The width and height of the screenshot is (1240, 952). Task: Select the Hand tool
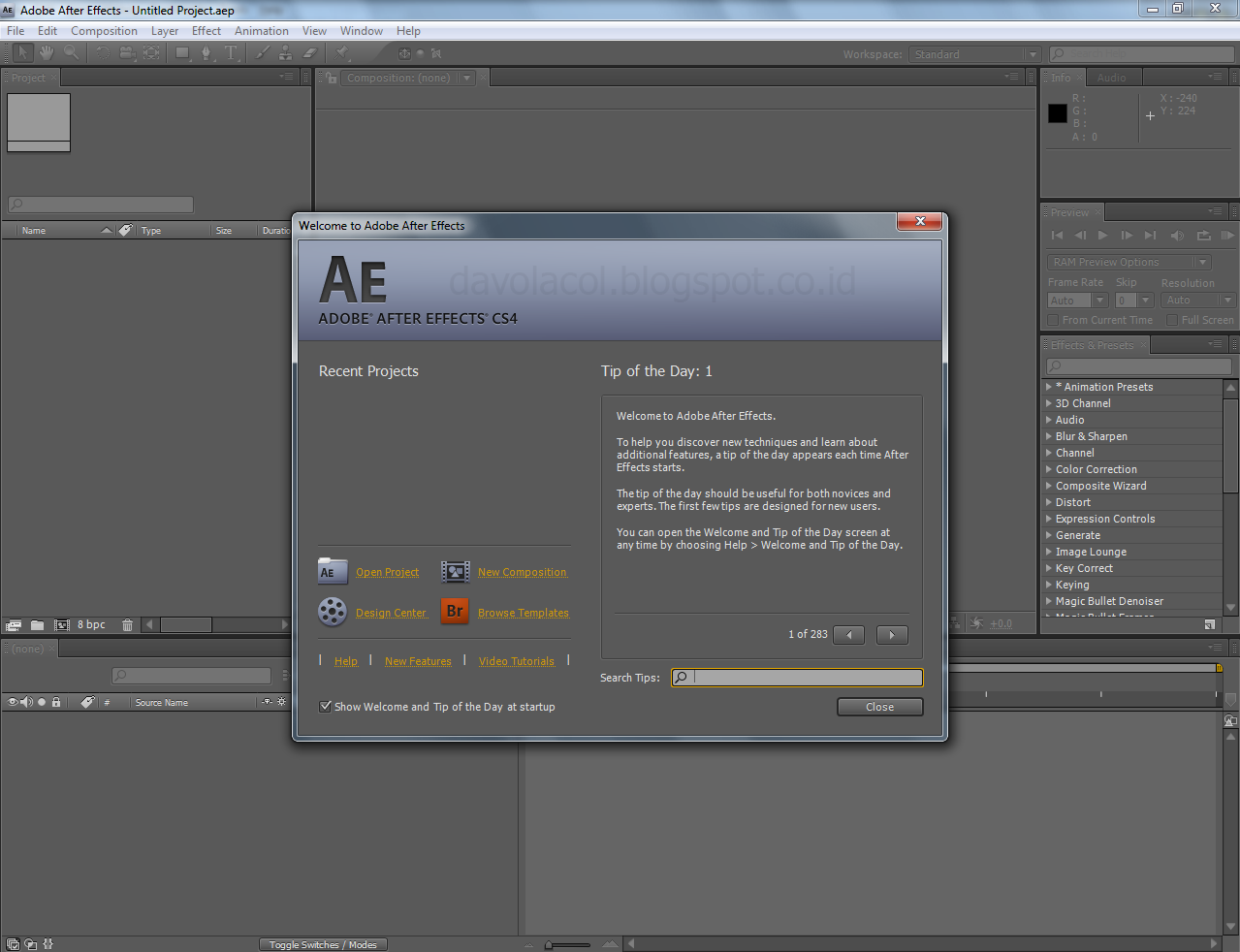pyautogui.click(x=47, y=53)
